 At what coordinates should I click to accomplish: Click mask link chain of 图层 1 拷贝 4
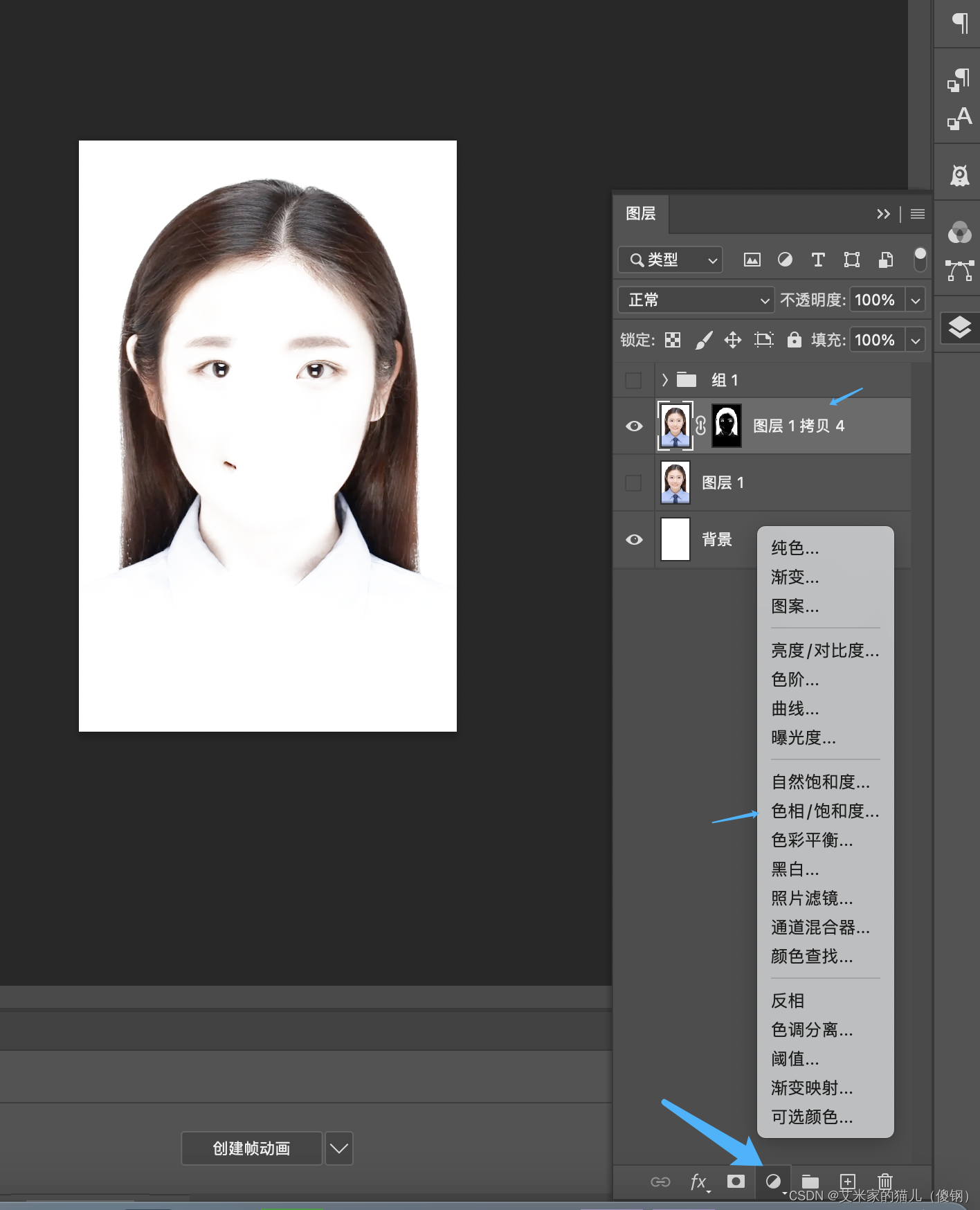coord(700,426)
